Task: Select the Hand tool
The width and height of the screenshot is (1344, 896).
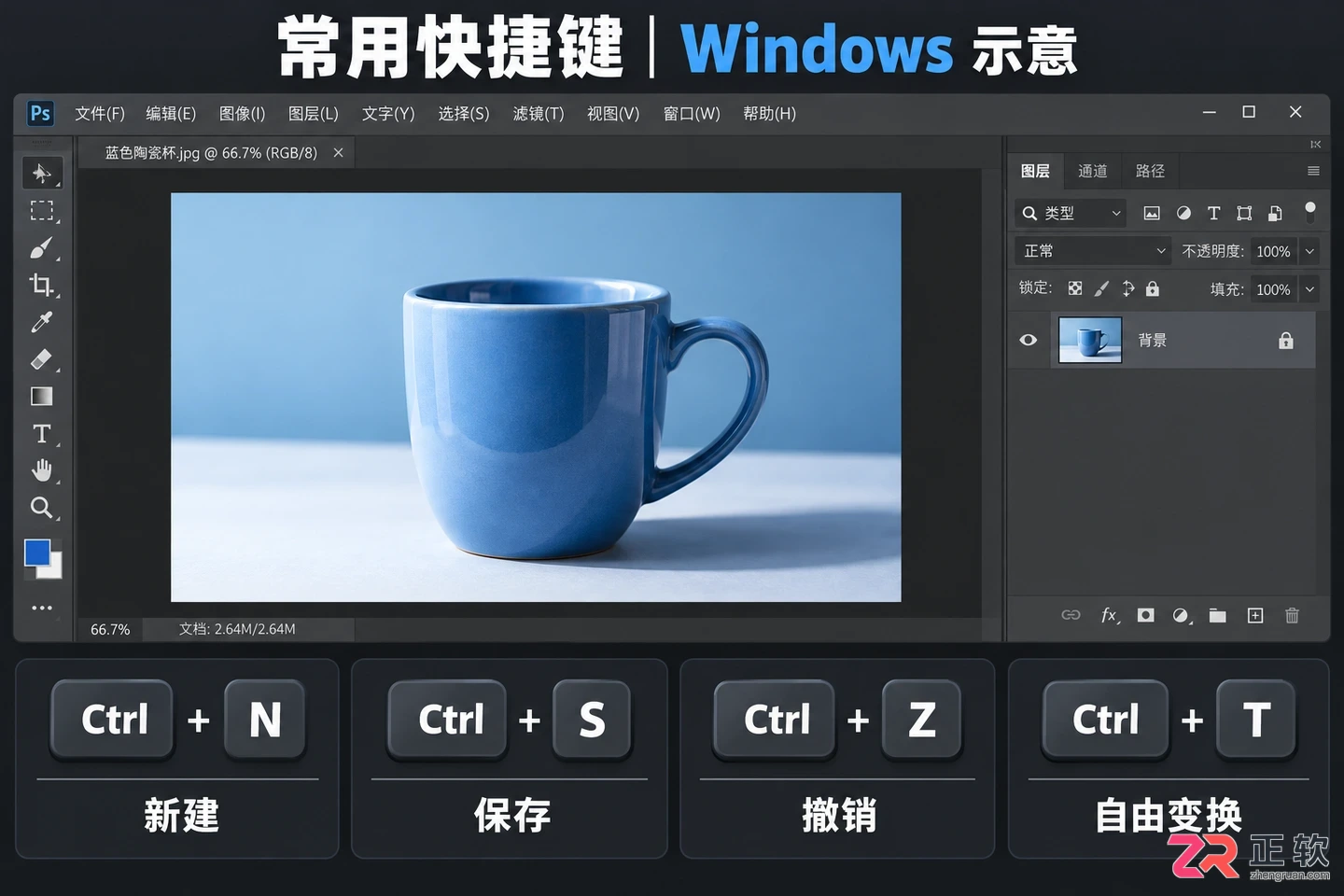Action: coord(42,470)
